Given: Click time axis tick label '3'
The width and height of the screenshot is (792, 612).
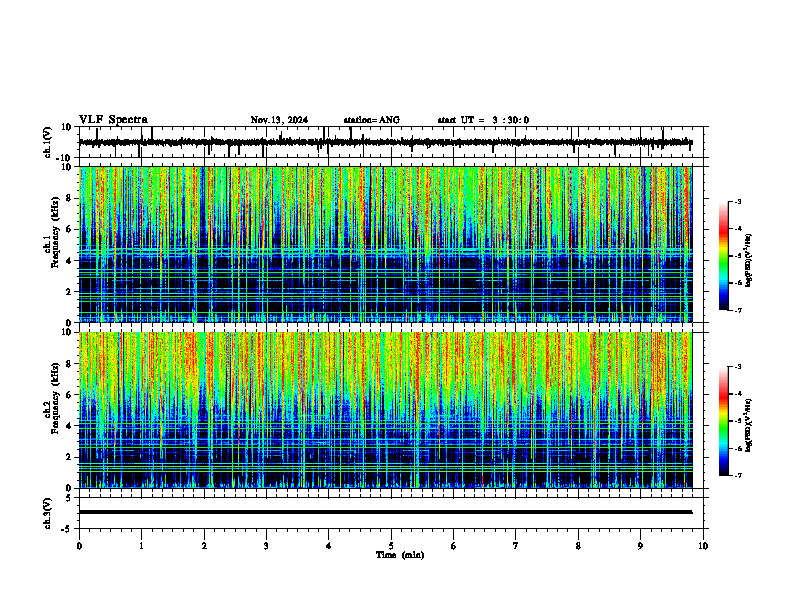Looking at the screenshot, I should click(x=266, y=546).
